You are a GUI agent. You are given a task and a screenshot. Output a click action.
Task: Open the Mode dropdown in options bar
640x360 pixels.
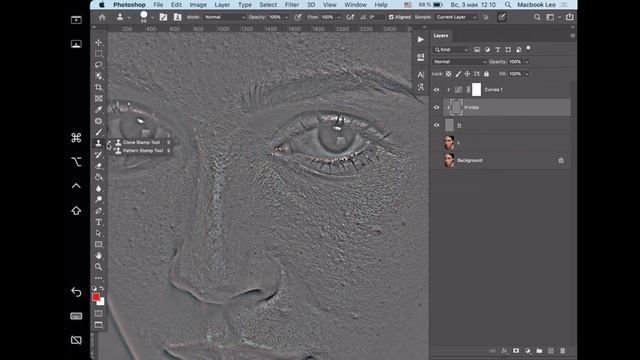225,17
